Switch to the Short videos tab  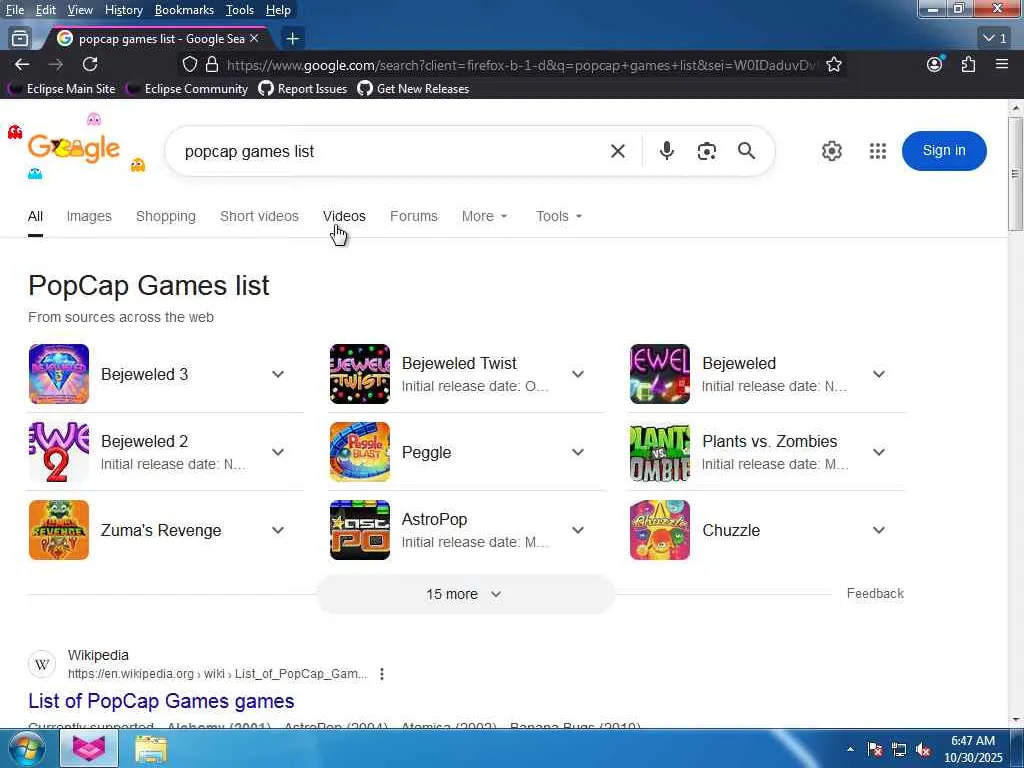pos(259,216)
